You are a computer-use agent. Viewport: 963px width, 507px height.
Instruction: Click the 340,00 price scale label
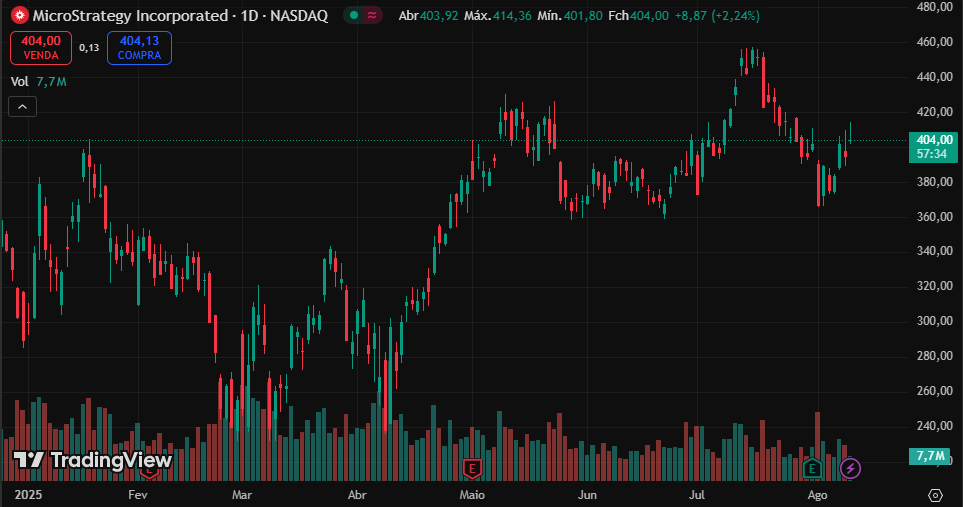(935, 250)
